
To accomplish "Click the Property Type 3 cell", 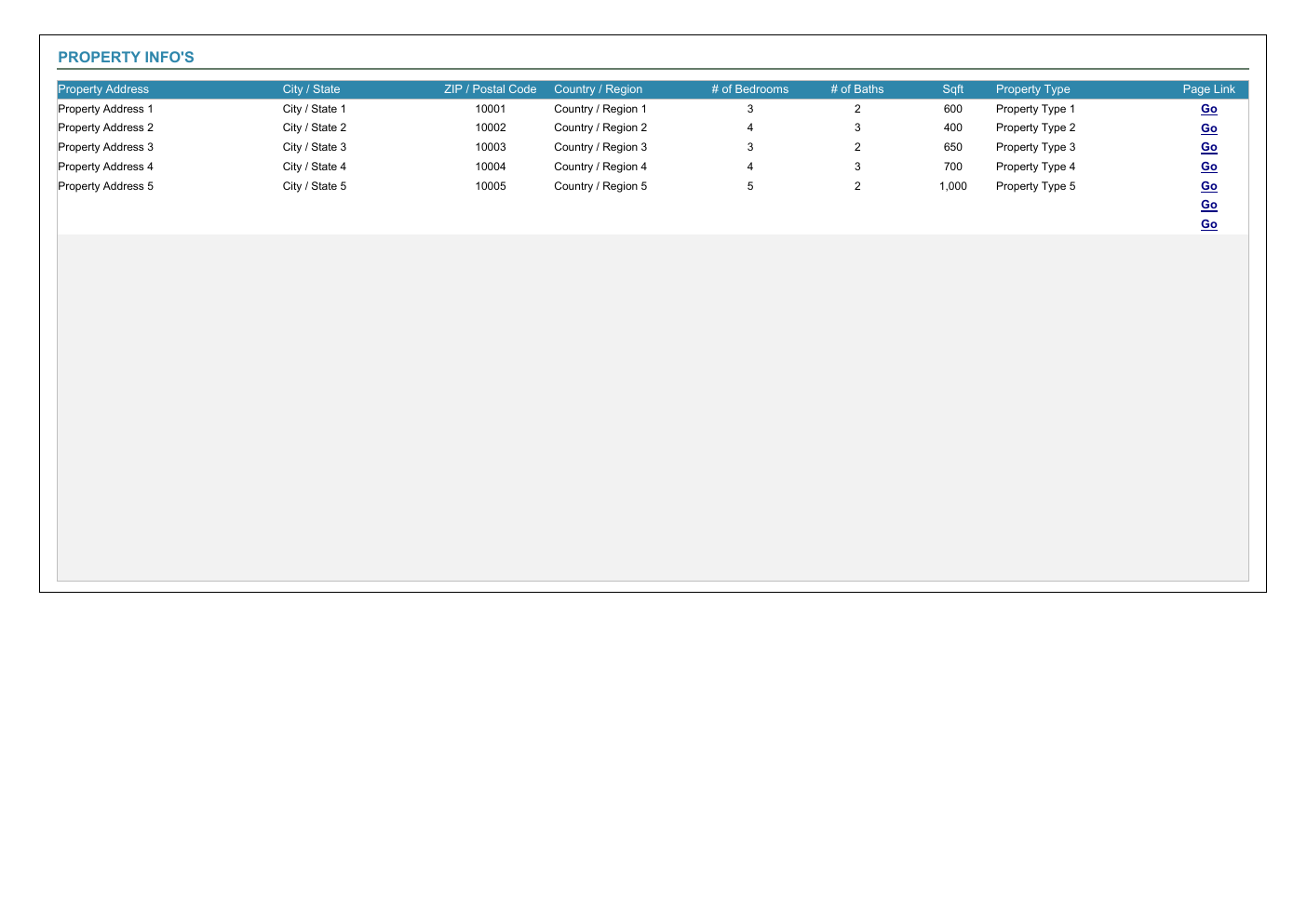I will tap(1035, 147).
